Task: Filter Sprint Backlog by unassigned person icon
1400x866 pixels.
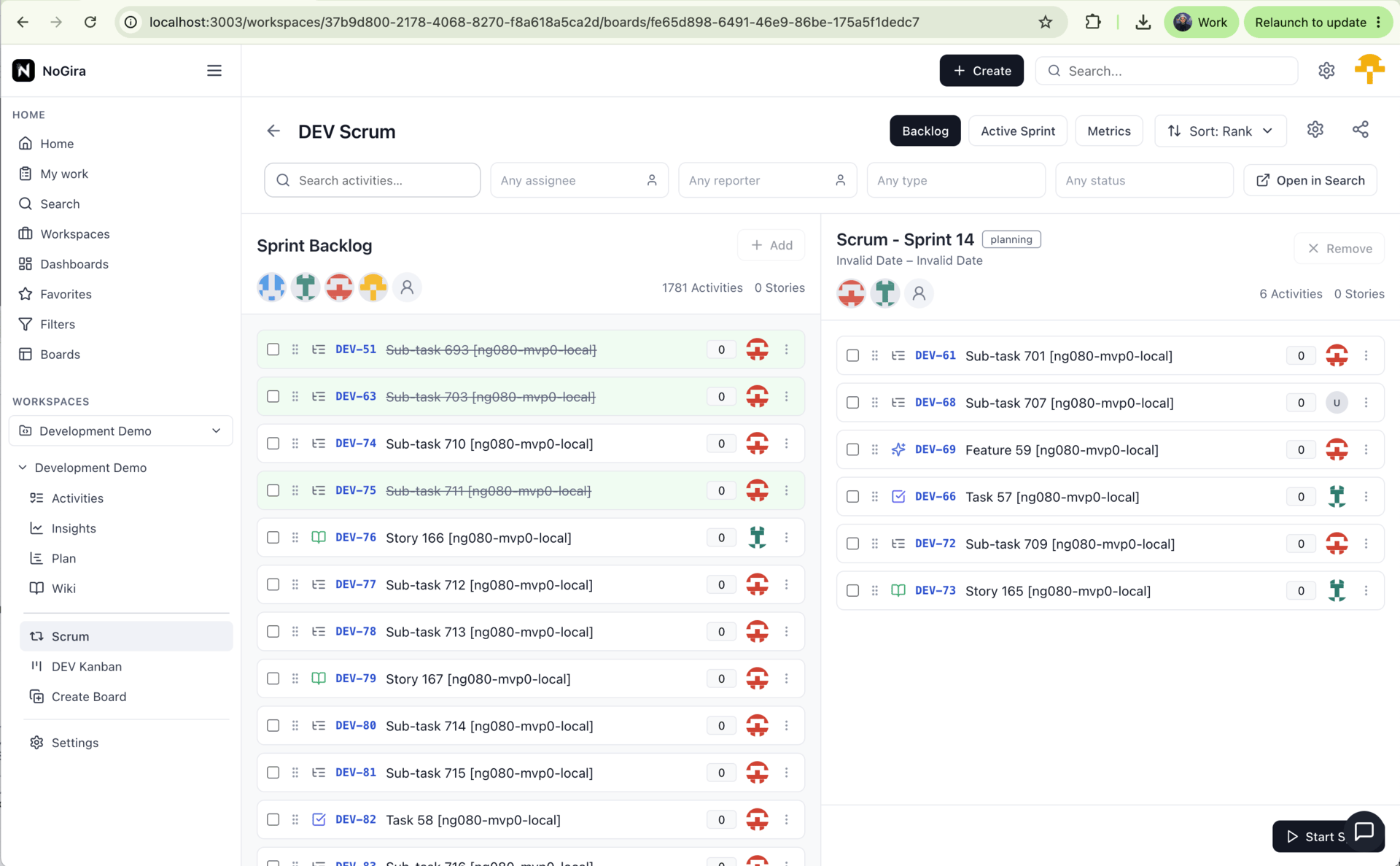Action: tap(408, 287)
